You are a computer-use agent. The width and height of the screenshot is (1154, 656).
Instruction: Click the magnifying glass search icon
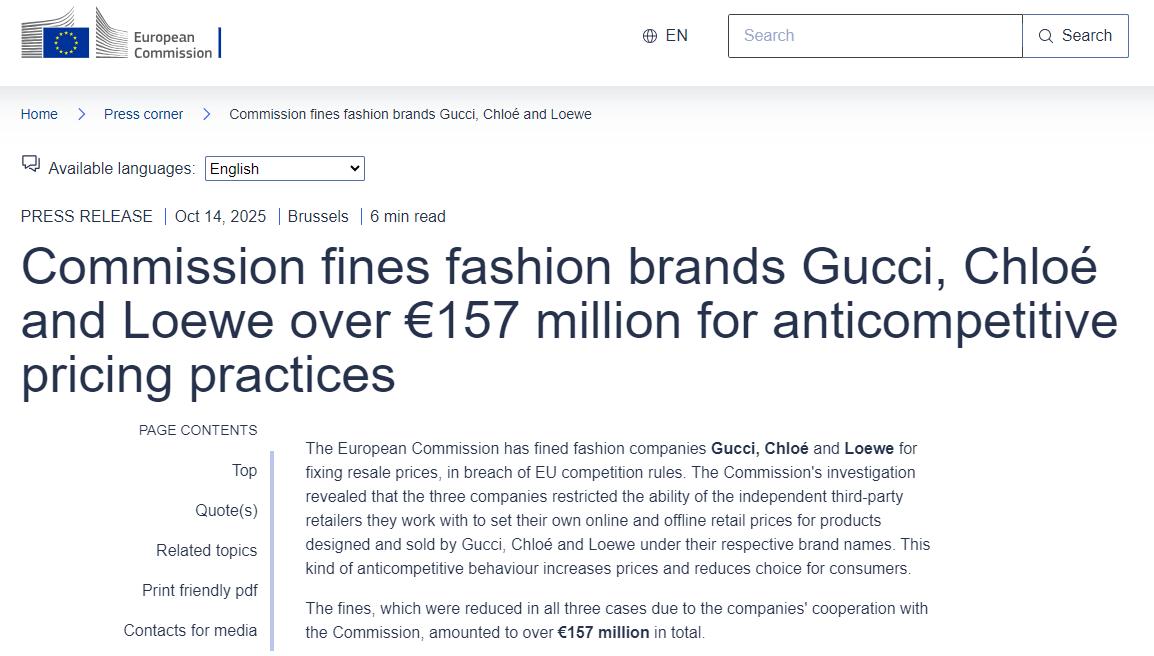pos(1046,36)
